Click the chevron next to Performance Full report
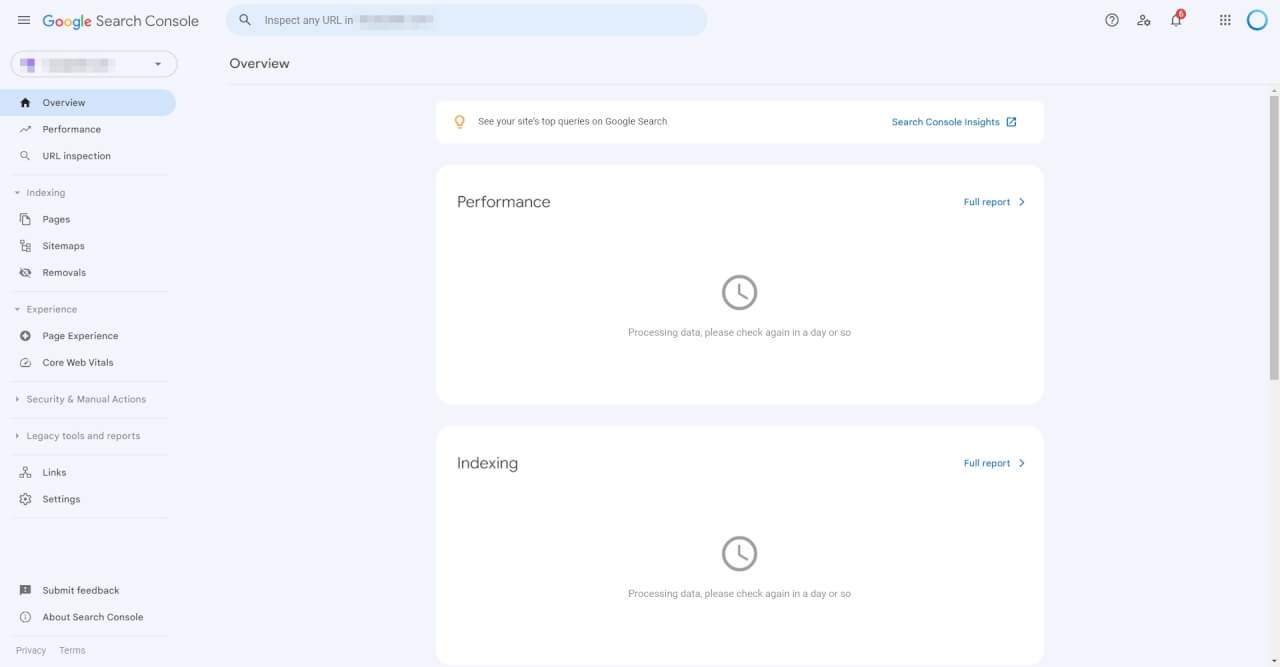Viewport: 1280px width, 667px height. pyautogui.click(x=1022, y=202)
